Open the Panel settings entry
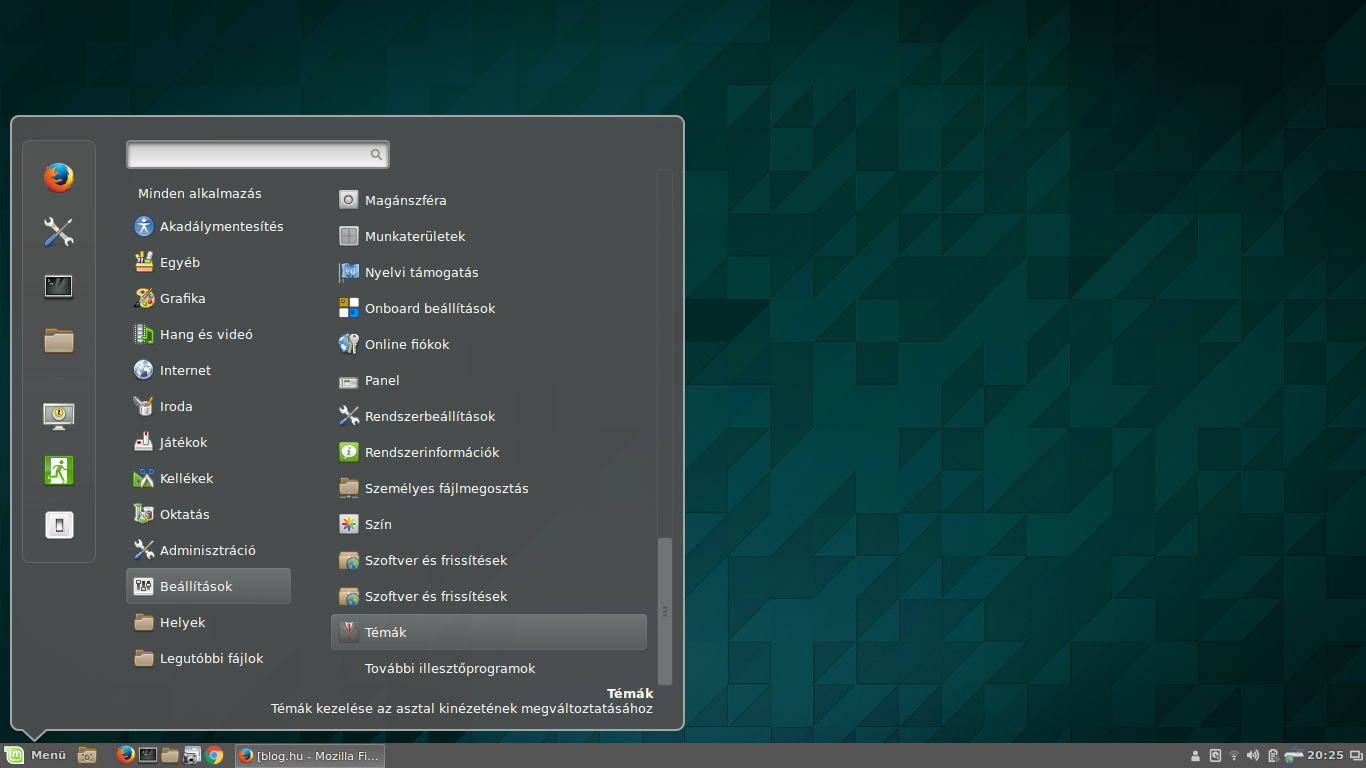The height and width of the screenshot is (768, 1366). pyautogui.click(x=489, y=380)
